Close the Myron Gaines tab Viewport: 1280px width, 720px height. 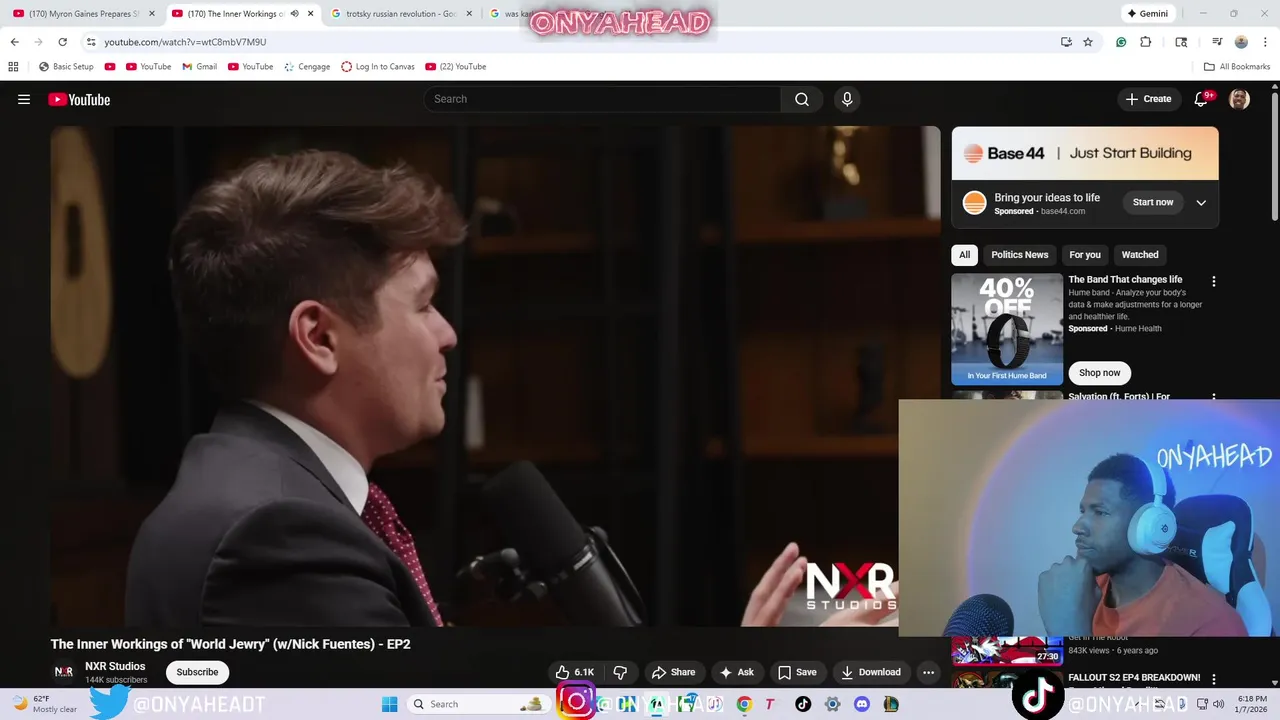point(152,14)
